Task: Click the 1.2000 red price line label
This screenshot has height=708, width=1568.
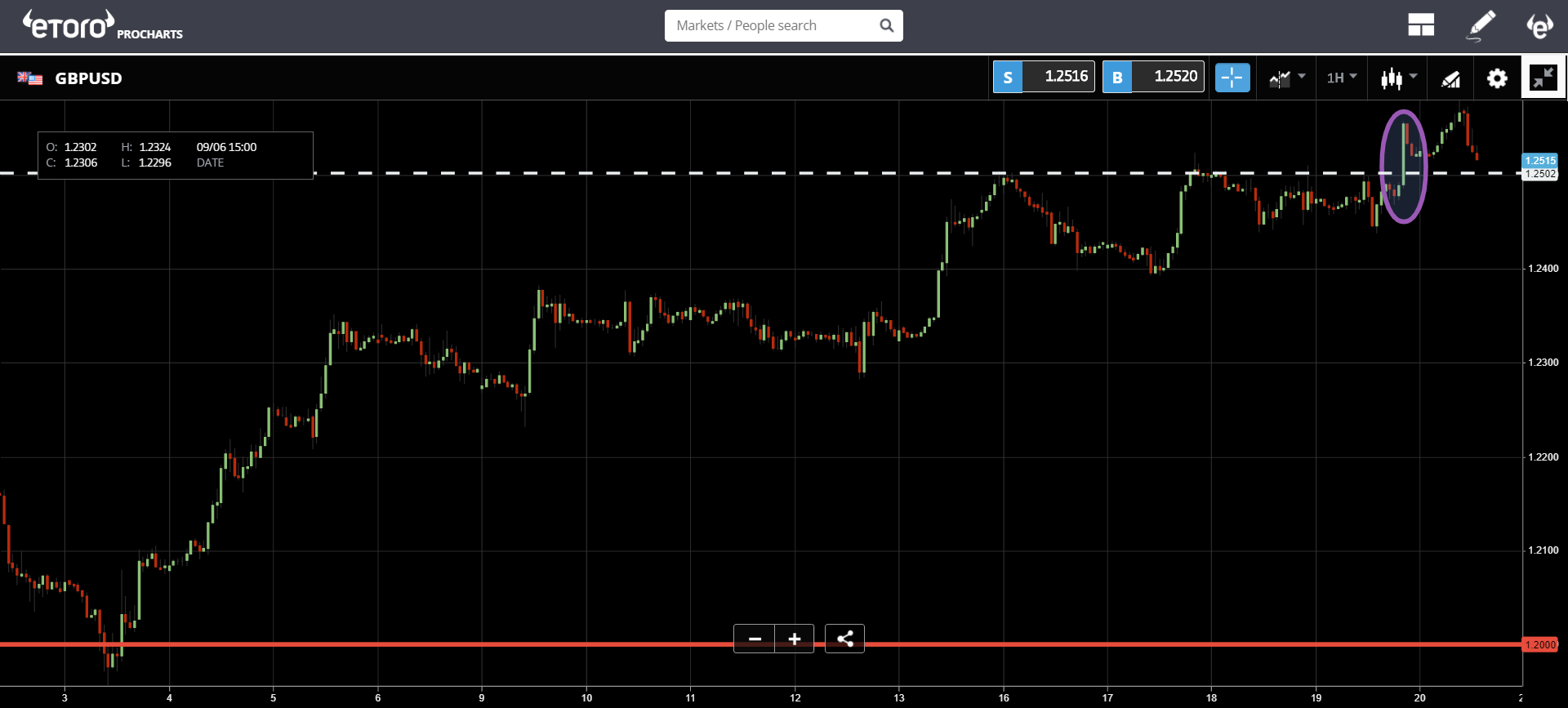Action: 1540,645
